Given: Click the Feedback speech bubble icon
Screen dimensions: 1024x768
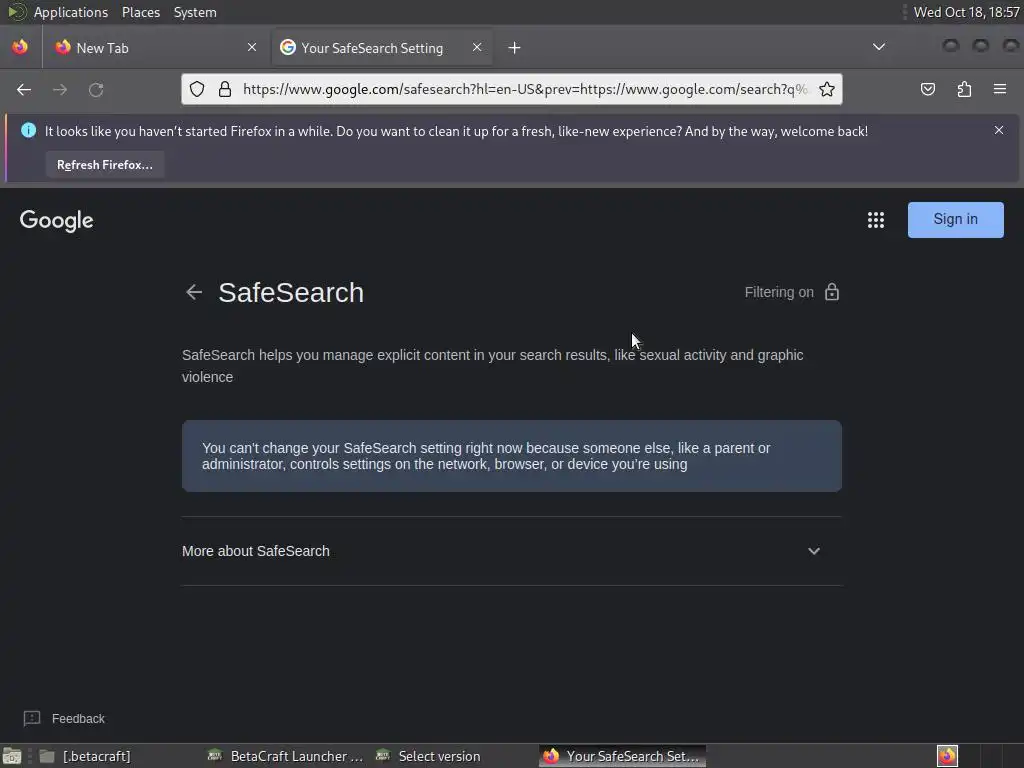Looking at the screenshot, I should (x=32, y=718).
